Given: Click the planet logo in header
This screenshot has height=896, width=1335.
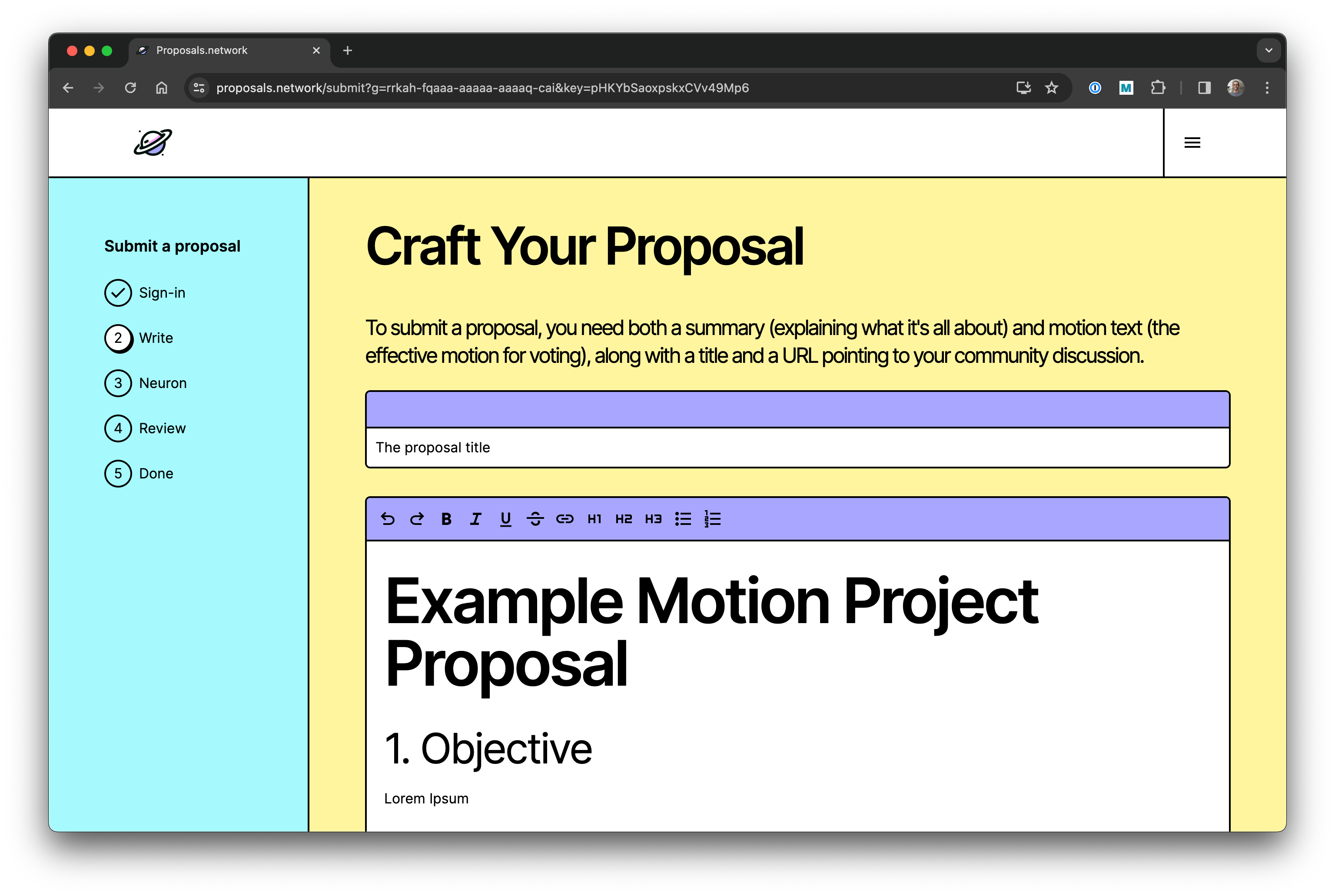Looking at the screenshot, I should point(153,142).
